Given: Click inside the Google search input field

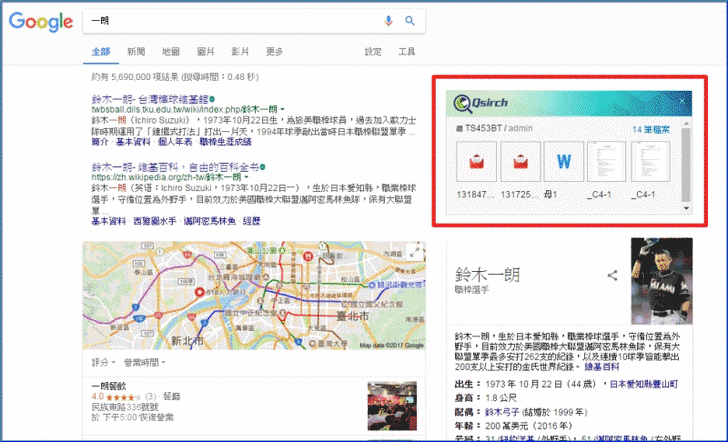Looking at the screenshot, I should click(230, 21).
